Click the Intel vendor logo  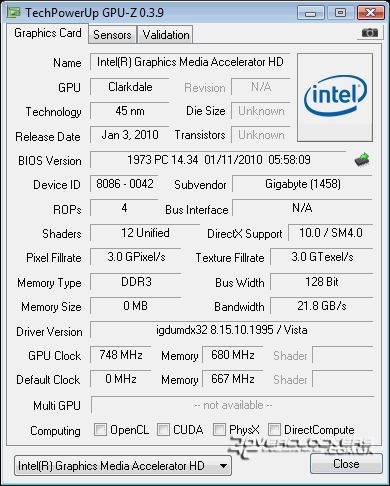point(335,98)
